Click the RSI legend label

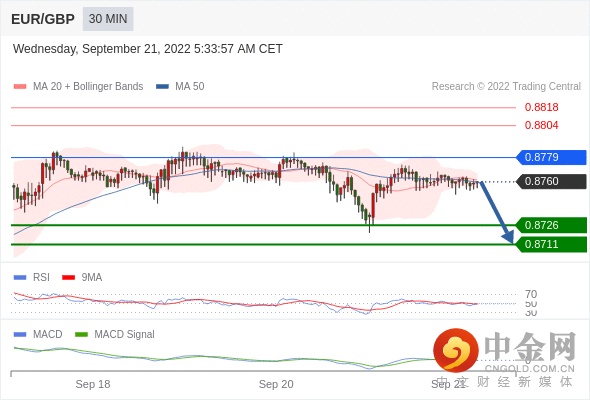tap(41, 278)
